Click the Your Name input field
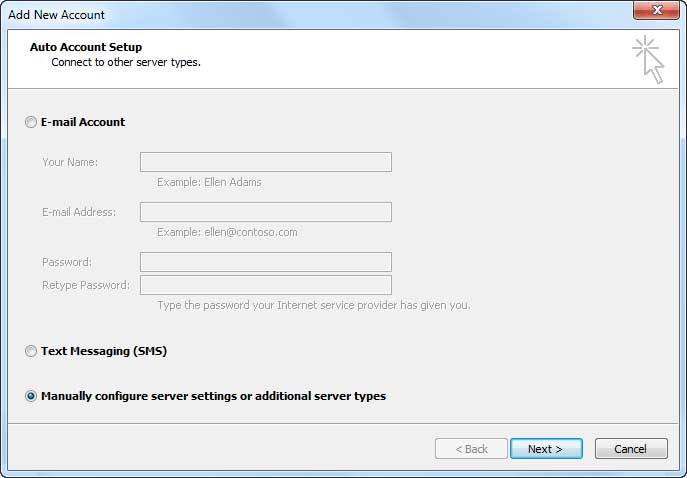687x478 pixels. coord(266,162)
